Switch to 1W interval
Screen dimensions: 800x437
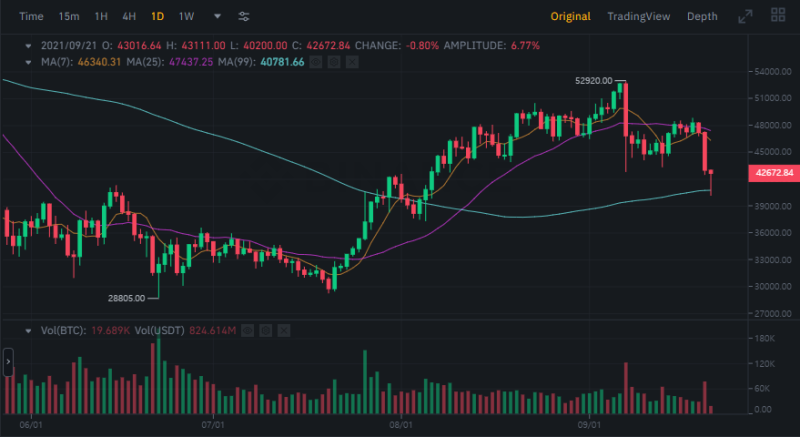186,16
